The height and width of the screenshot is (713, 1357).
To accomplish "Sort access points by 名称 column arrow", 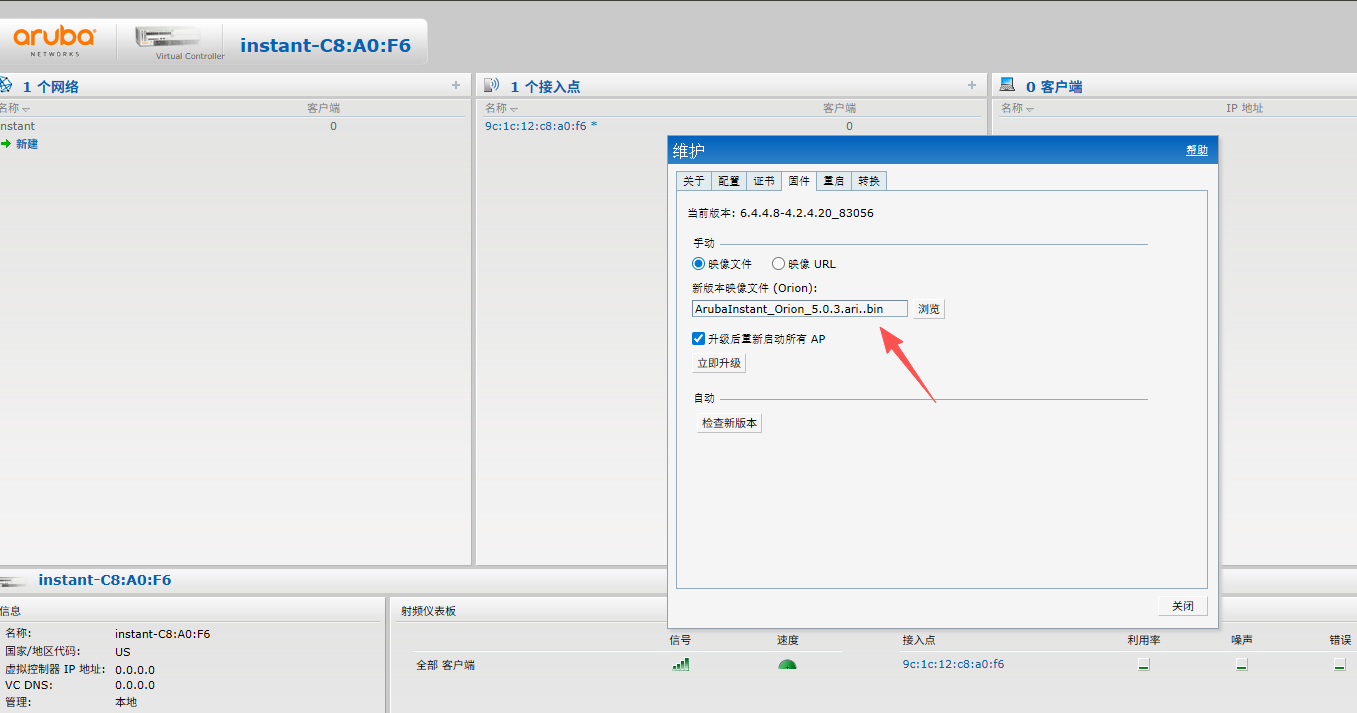I will tap(514, 109).
